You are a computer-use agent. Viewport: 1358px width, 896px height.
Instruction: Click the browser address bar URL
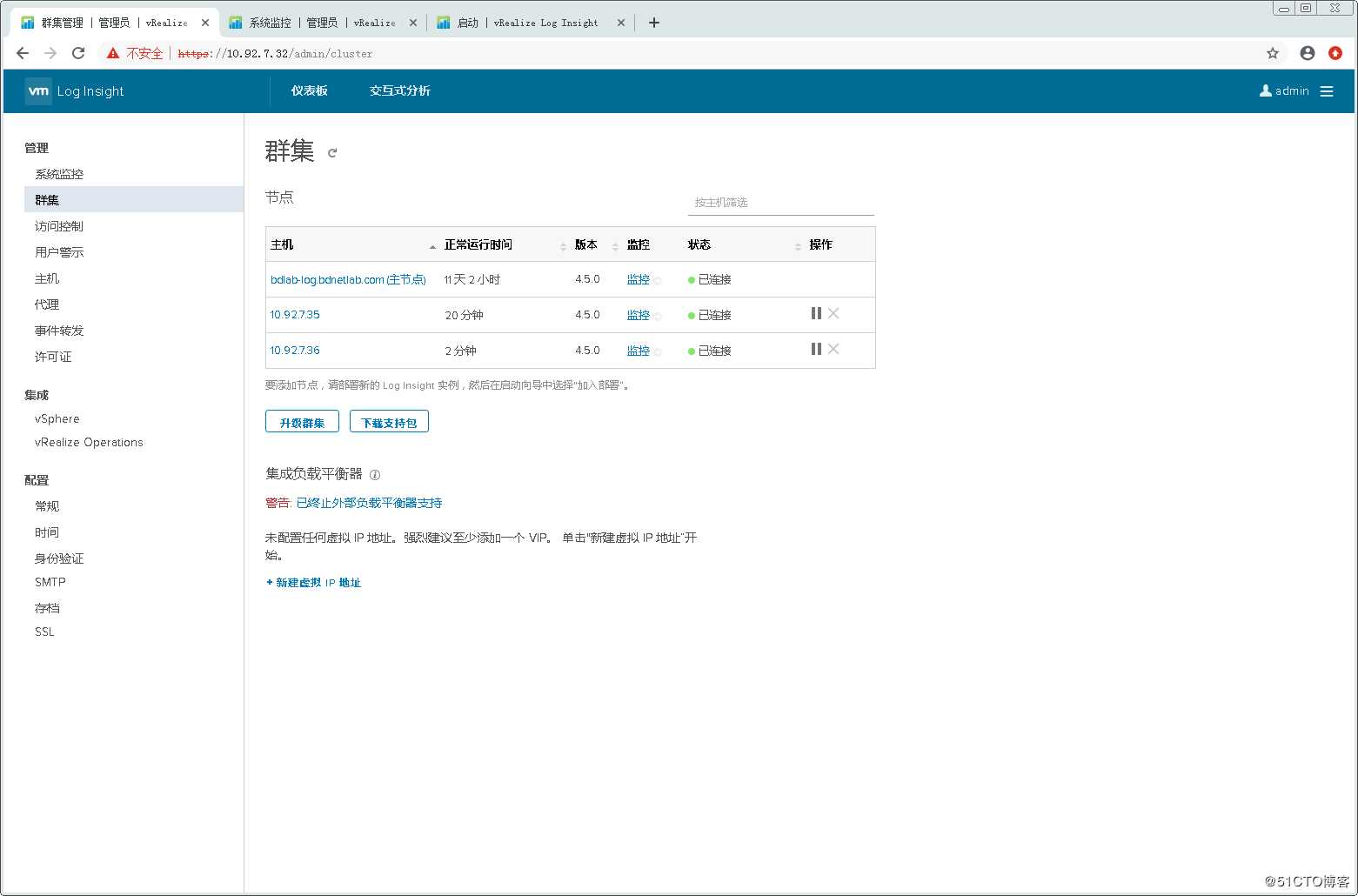[x=275, y=53]
